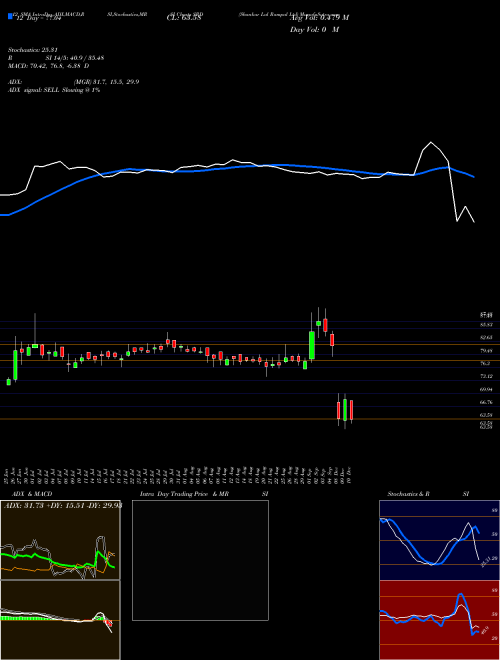500x660 pixels.
Task: Click the blue SMA legend square
Action: [x=10, y=16]
